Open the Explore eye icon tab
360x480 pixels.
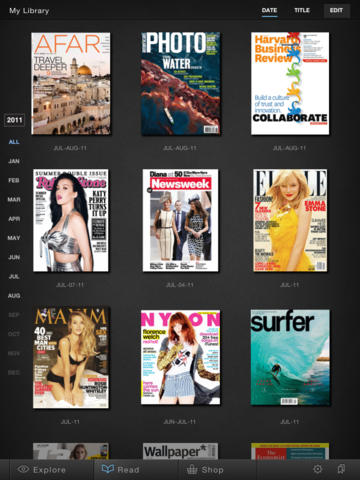click(41, 470)
